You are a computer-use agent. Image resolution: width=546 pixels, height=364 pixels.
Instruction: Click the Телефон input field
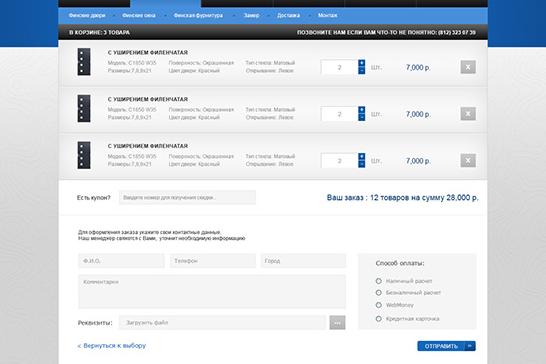(213, 261)
